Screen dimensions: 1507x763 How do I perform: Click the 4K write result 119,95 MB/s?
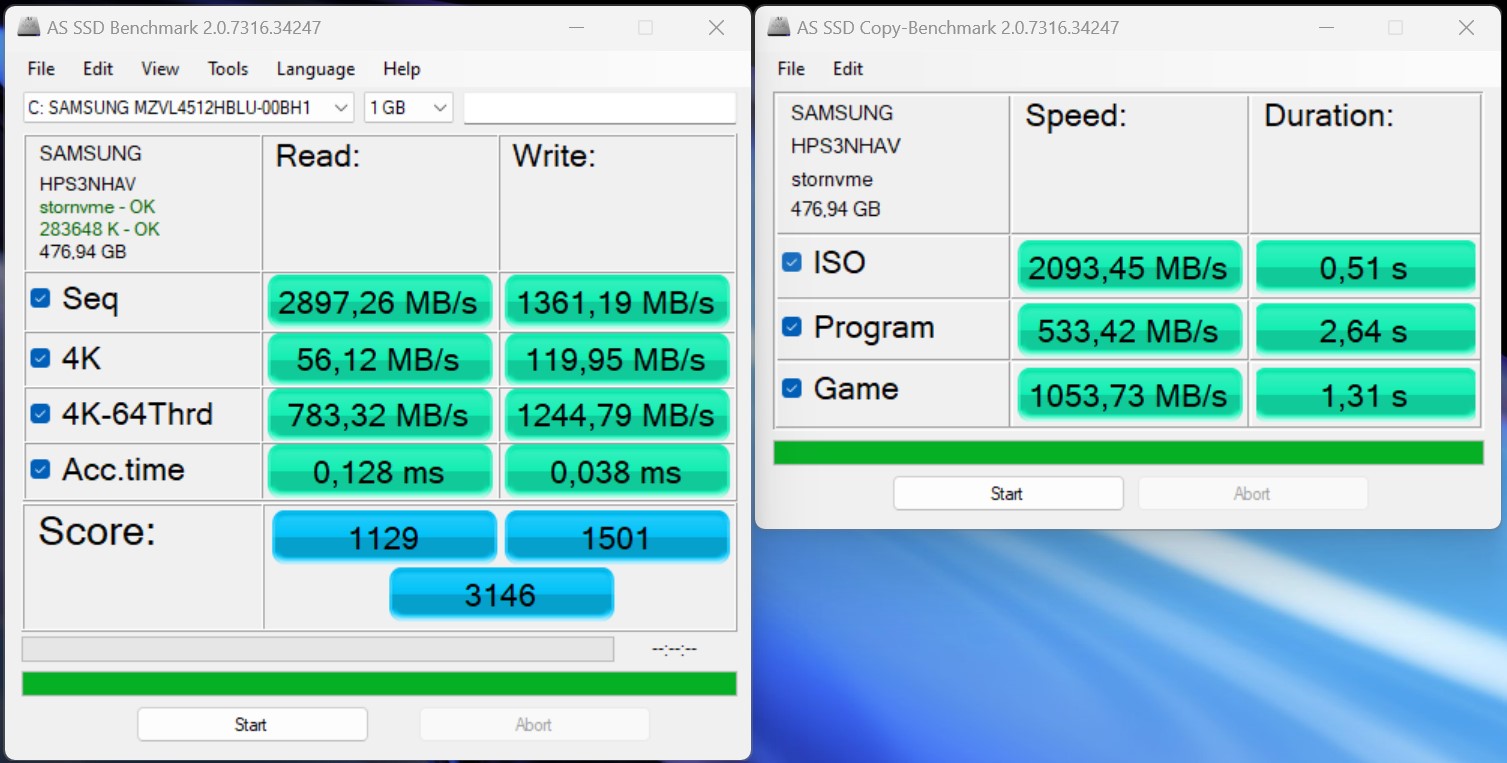coord(617,359)
